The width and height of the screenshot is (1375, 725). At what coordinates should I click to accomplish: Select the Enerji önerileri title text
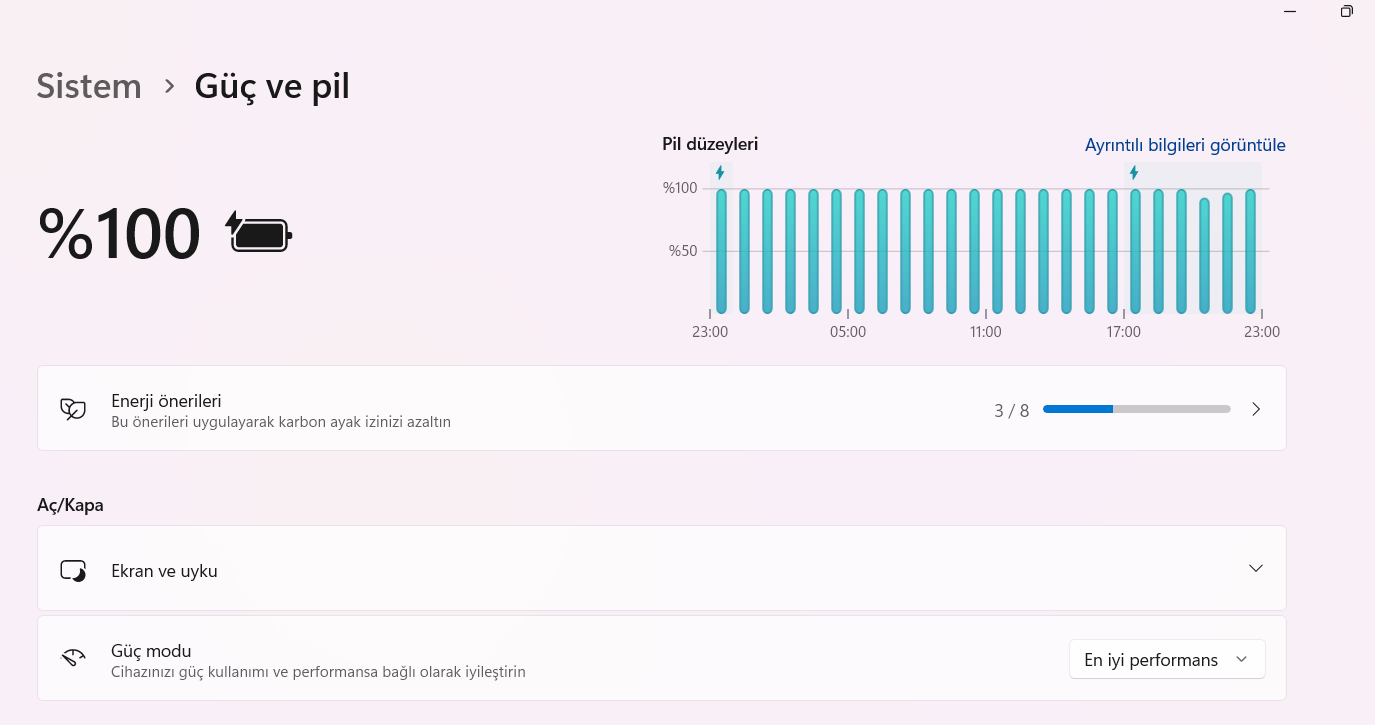pyautogui.click(x=166, y=401)
